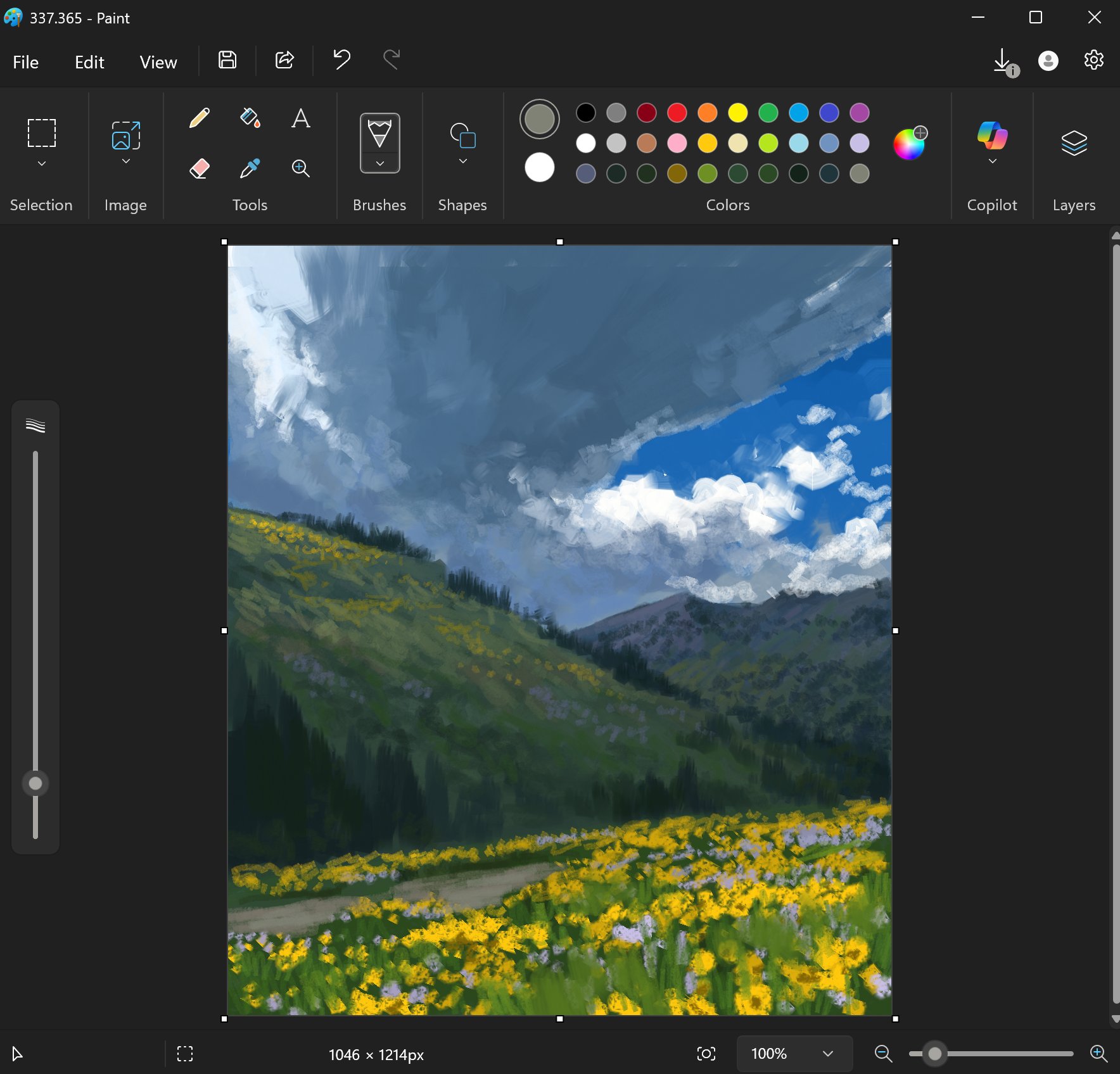Click the 337.365 - Paint window title
The width and height of the screenshot is (1120, 1074).
tap(80, 18)
